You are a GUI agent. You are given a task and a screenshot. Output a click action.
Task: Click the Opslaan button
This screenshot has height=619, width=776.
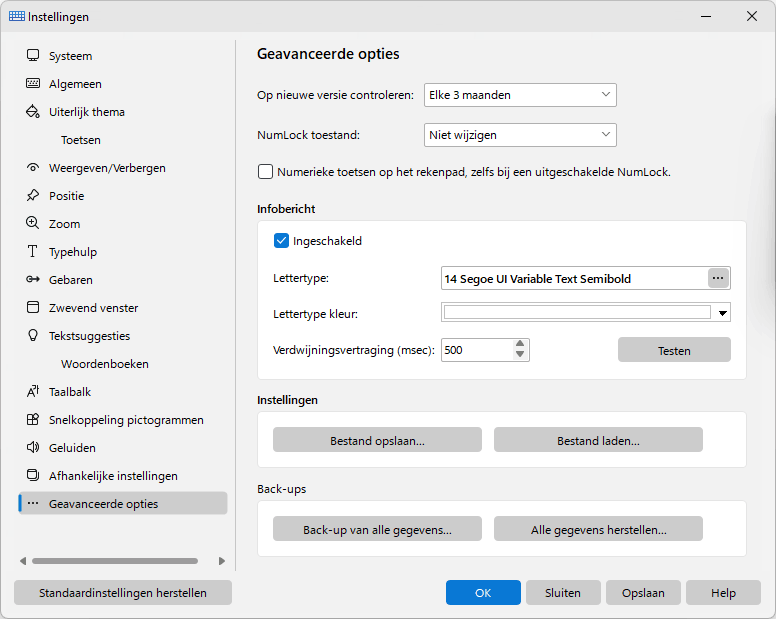click(643, 593)
